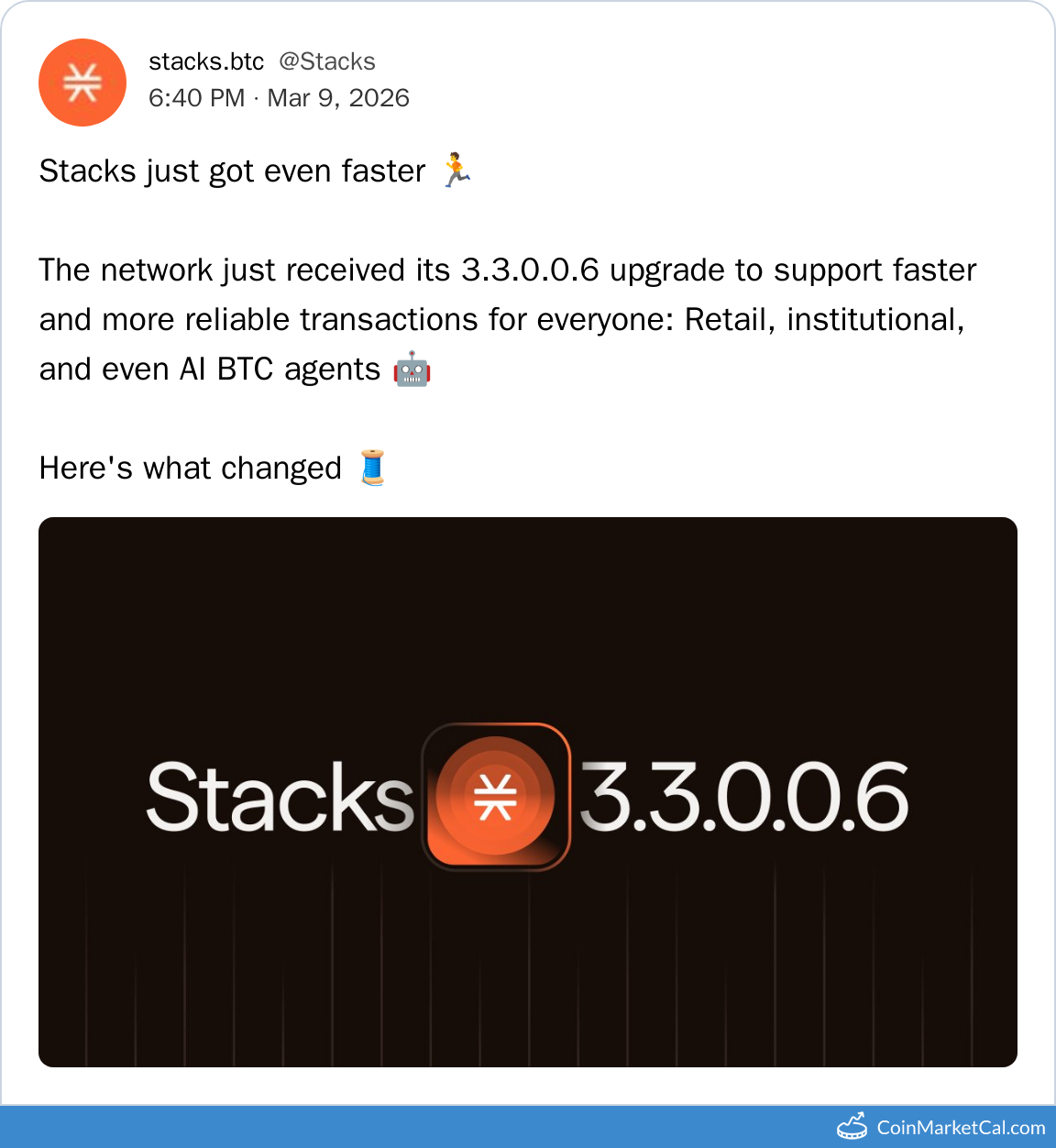Image resolution: width=1056 pixels, height=1148 pixels.
Task: Click the "Here's what changed" line
Action: [190, 469]
